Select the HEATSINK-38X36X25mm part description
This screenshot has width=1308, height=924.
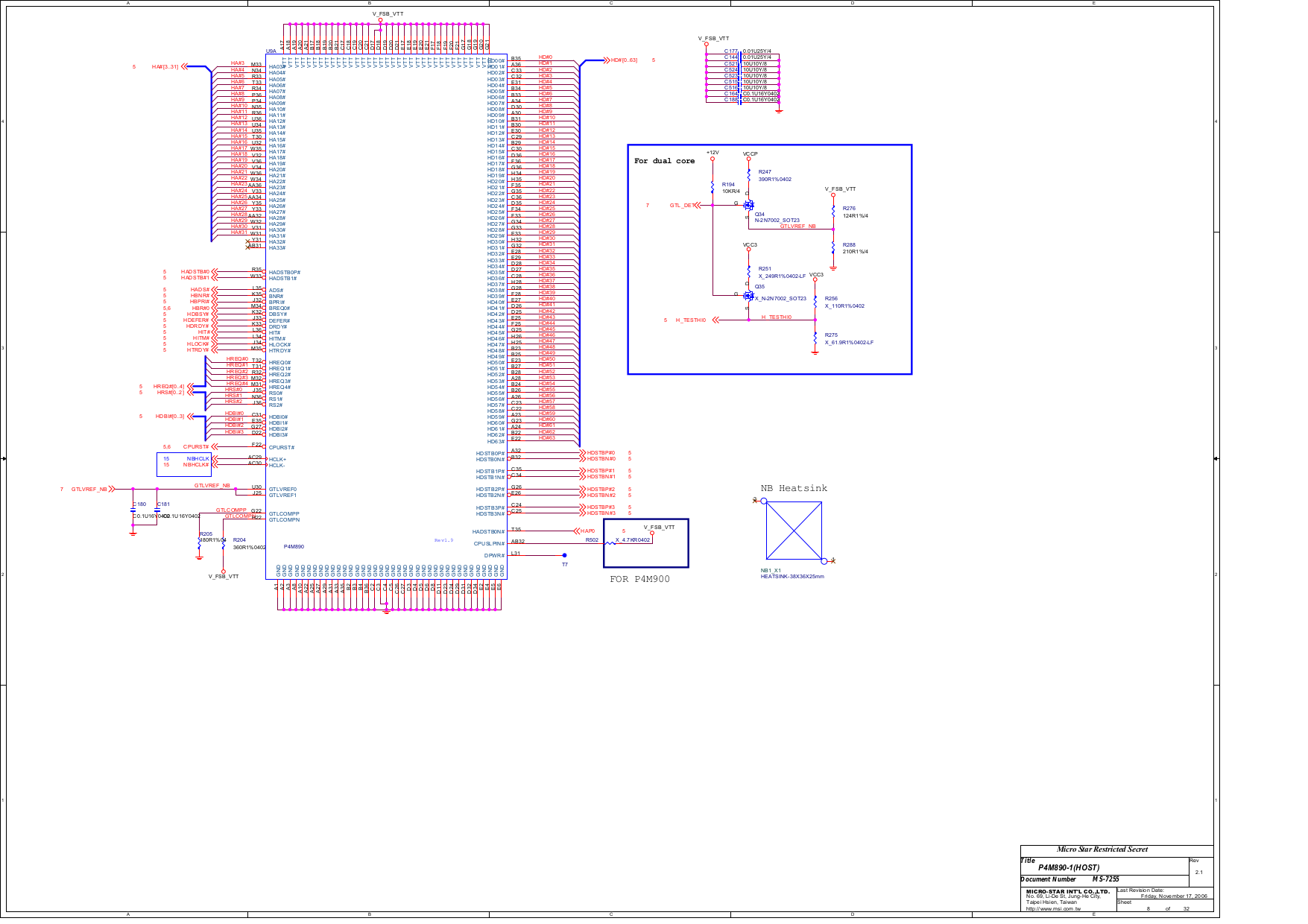pos(792,577)
